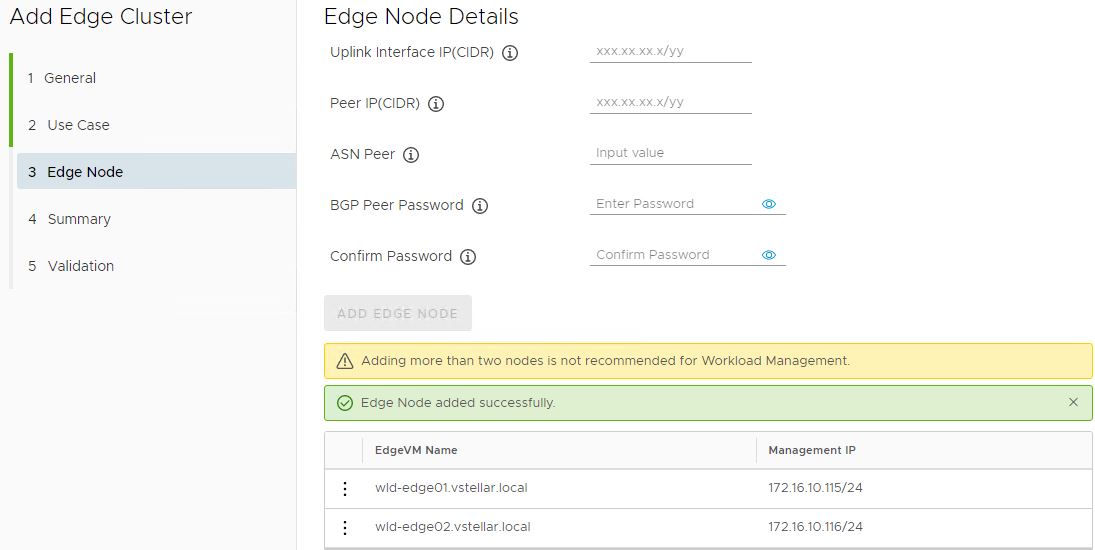
Task: Click the Confirm Password info icon
Action: [468, 257]
